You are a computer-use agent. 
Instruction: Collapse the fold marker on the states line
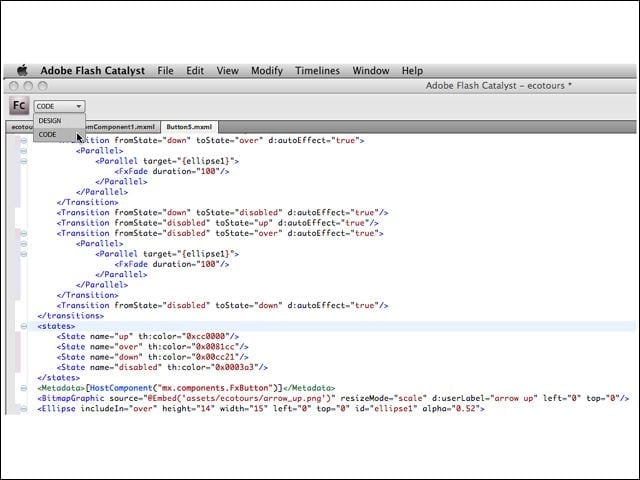24,326
